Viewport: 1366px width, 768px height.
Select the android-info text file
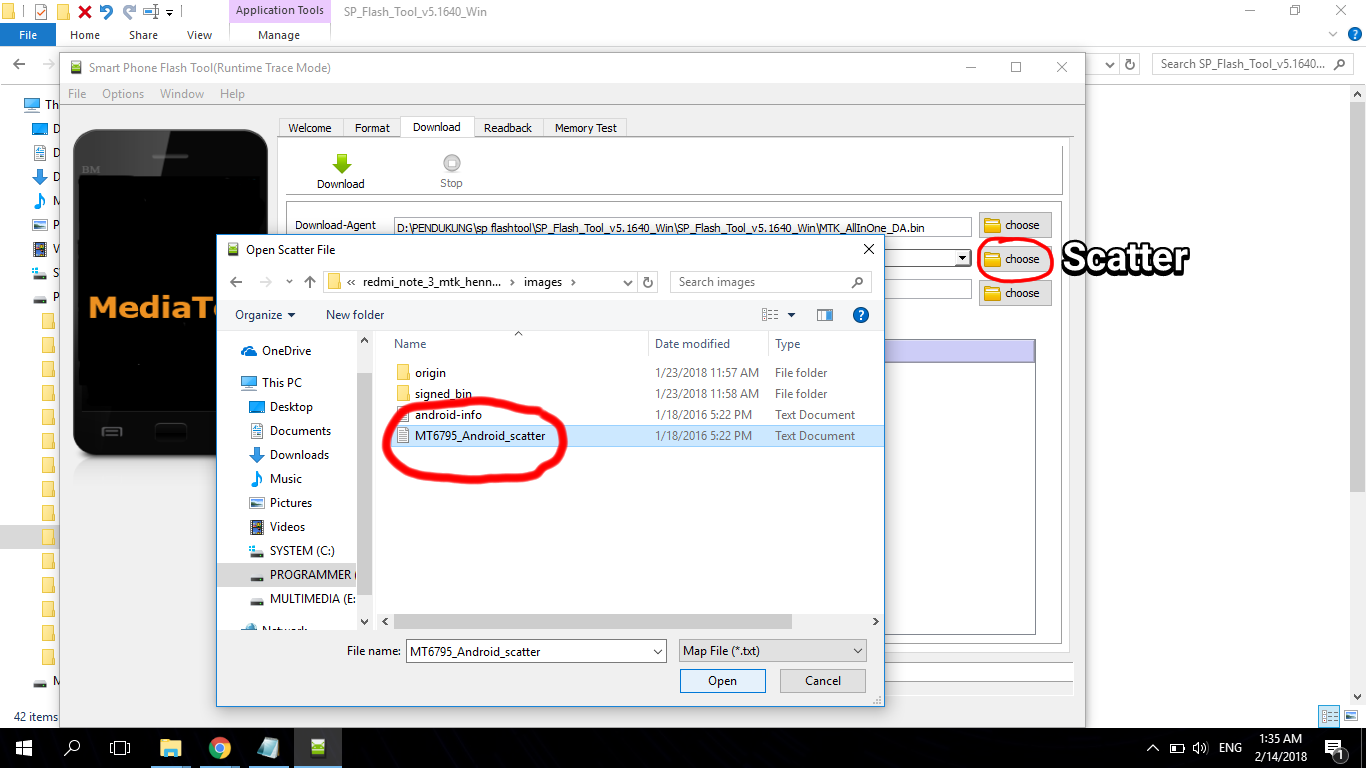pos(448,415)
